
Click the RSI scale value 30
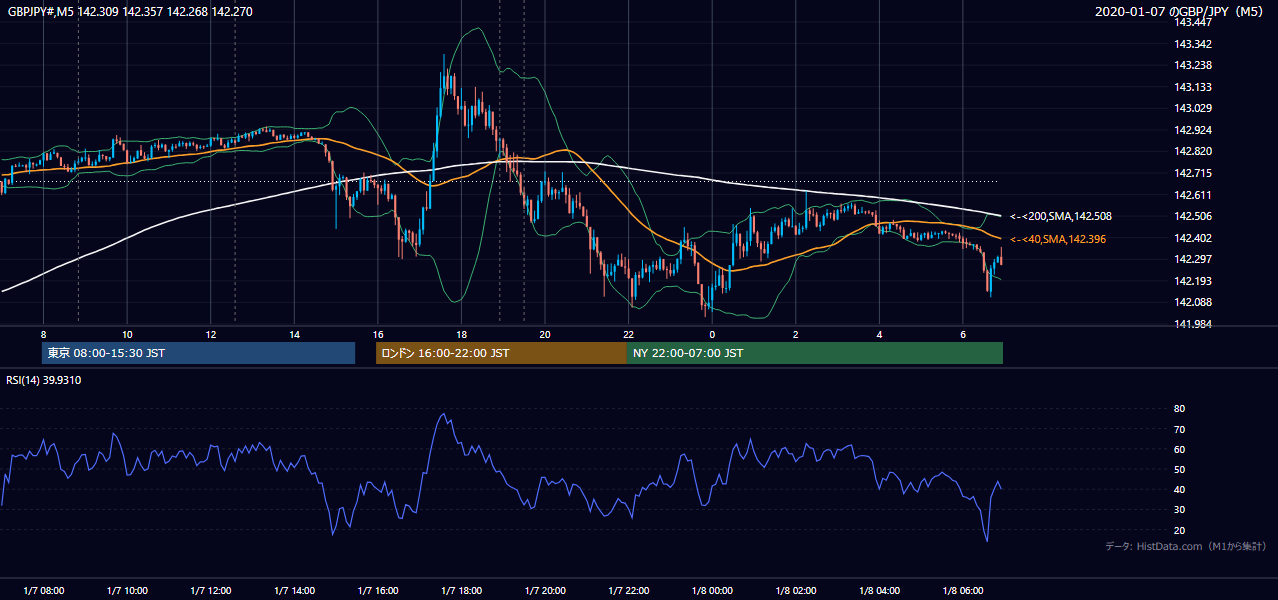1180,510
